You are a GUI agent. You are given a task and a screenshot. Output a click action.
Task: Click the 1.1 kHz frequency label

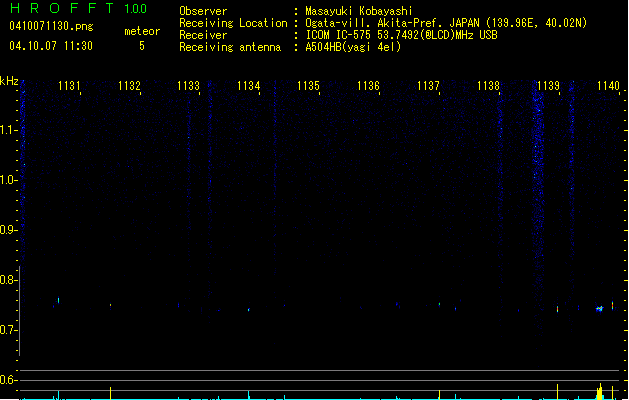[8, 130]
